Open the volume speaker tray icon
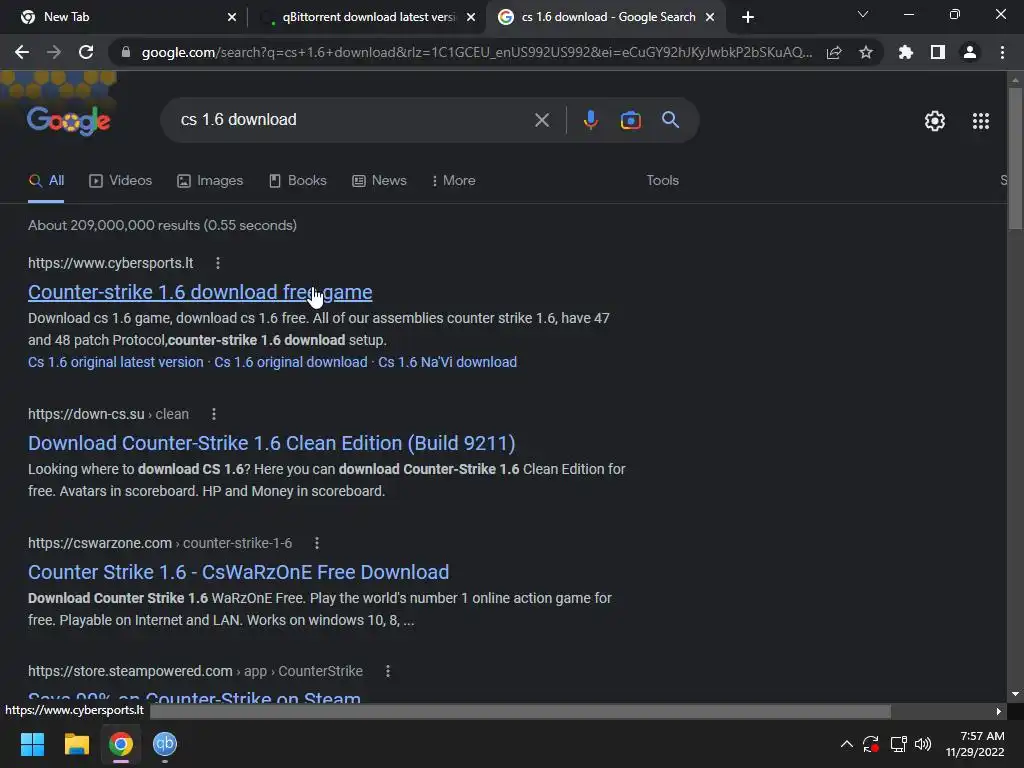1024x768 pixels. pyautogui.click(x=923, y=744)
